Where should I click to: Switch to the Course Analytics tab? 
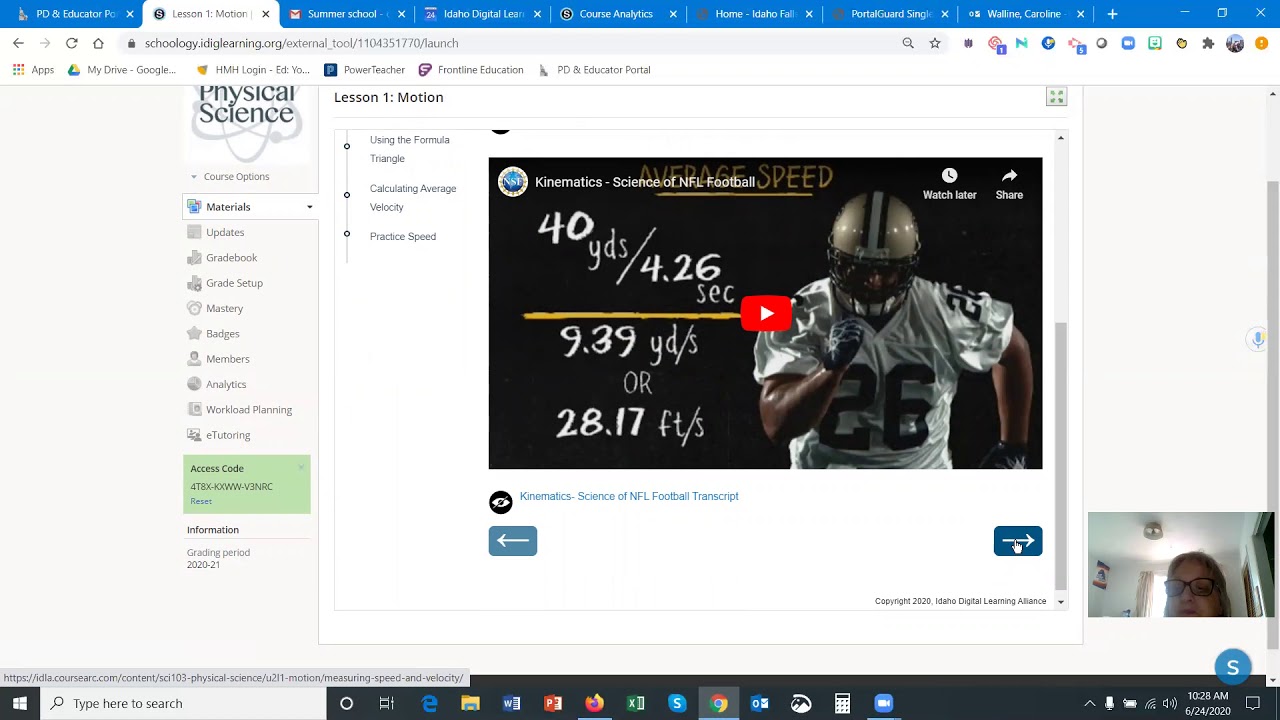616,14
